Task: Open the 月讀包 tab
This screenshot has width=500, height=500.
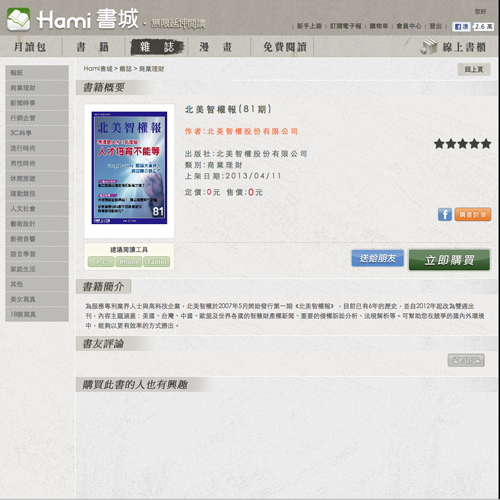Action: pos(30,47)
